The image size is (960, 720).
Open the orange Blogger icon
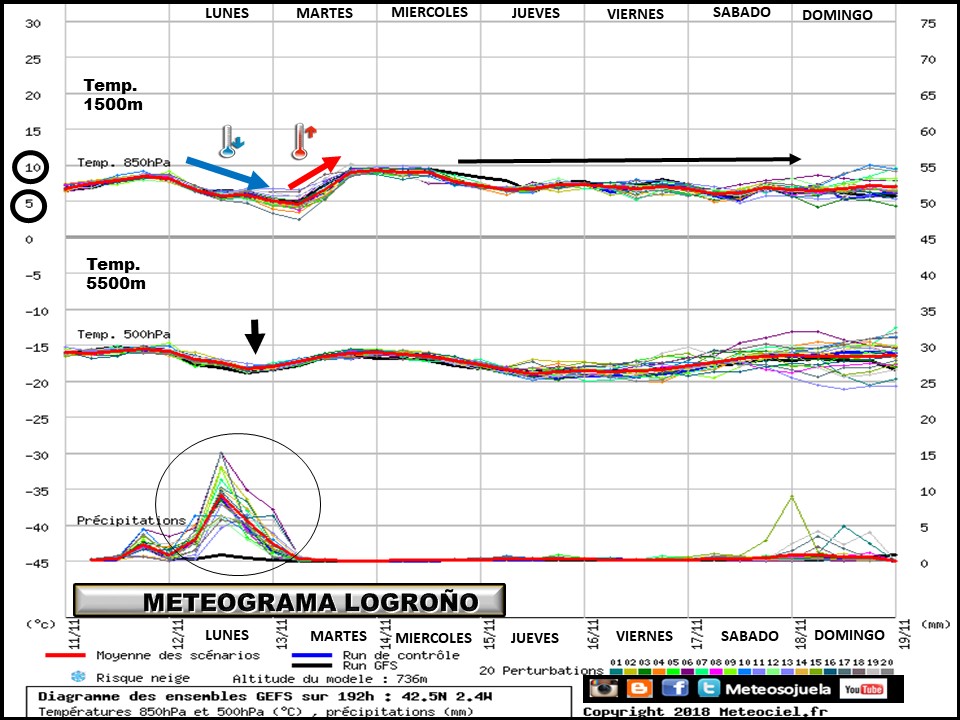pos(640,688)
